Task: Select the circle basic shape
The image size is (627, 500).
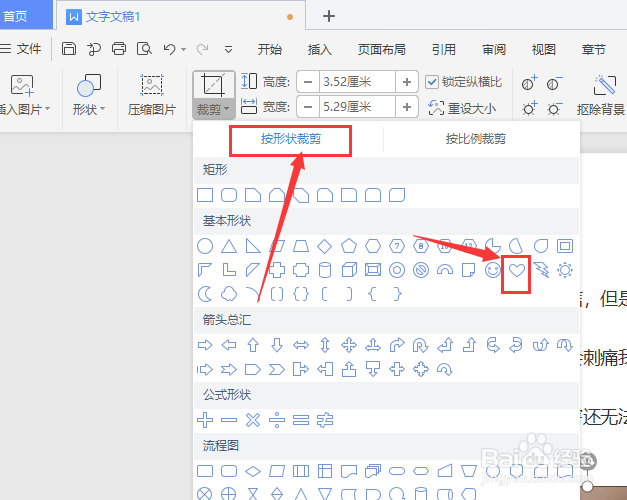Action: pyautogui.click(x=205, y=246)
